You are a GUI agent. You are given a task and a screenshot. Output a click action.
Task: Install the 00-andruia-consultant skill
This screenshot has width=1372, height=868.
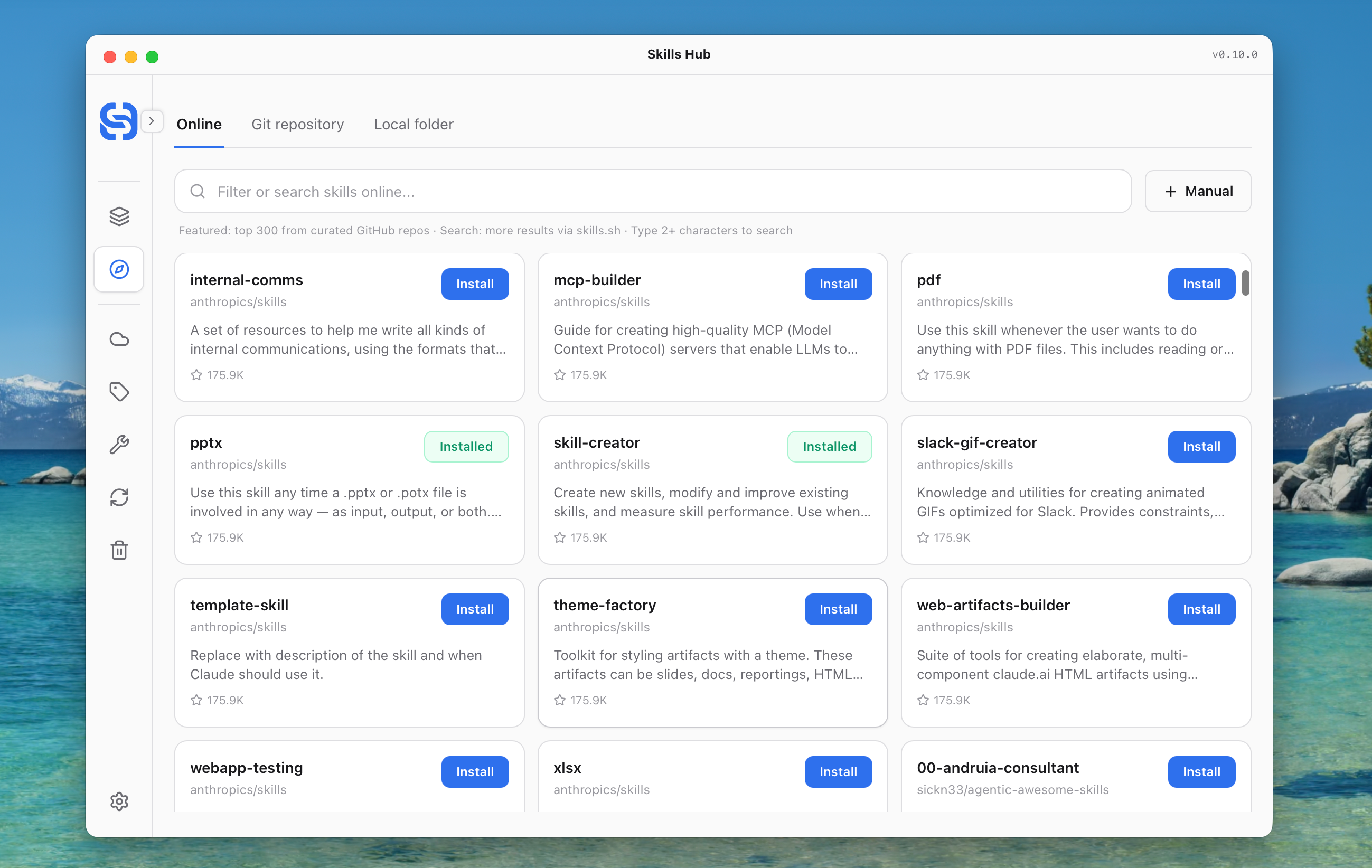1201,772
